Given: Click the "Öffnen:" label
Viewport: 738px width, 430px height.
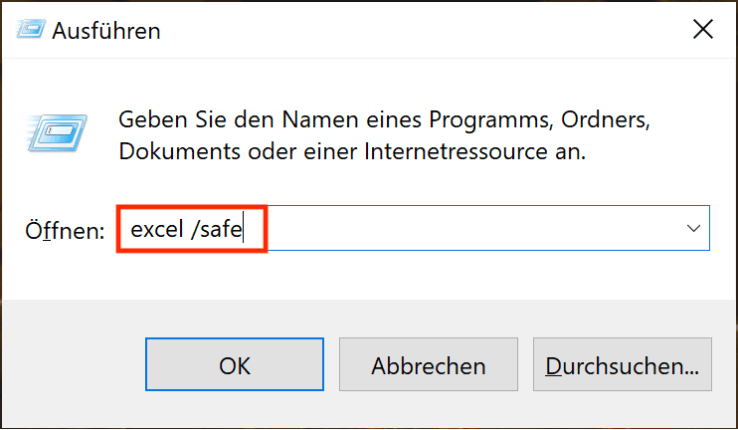Looking at the screenshot, I should pos(64,231).
